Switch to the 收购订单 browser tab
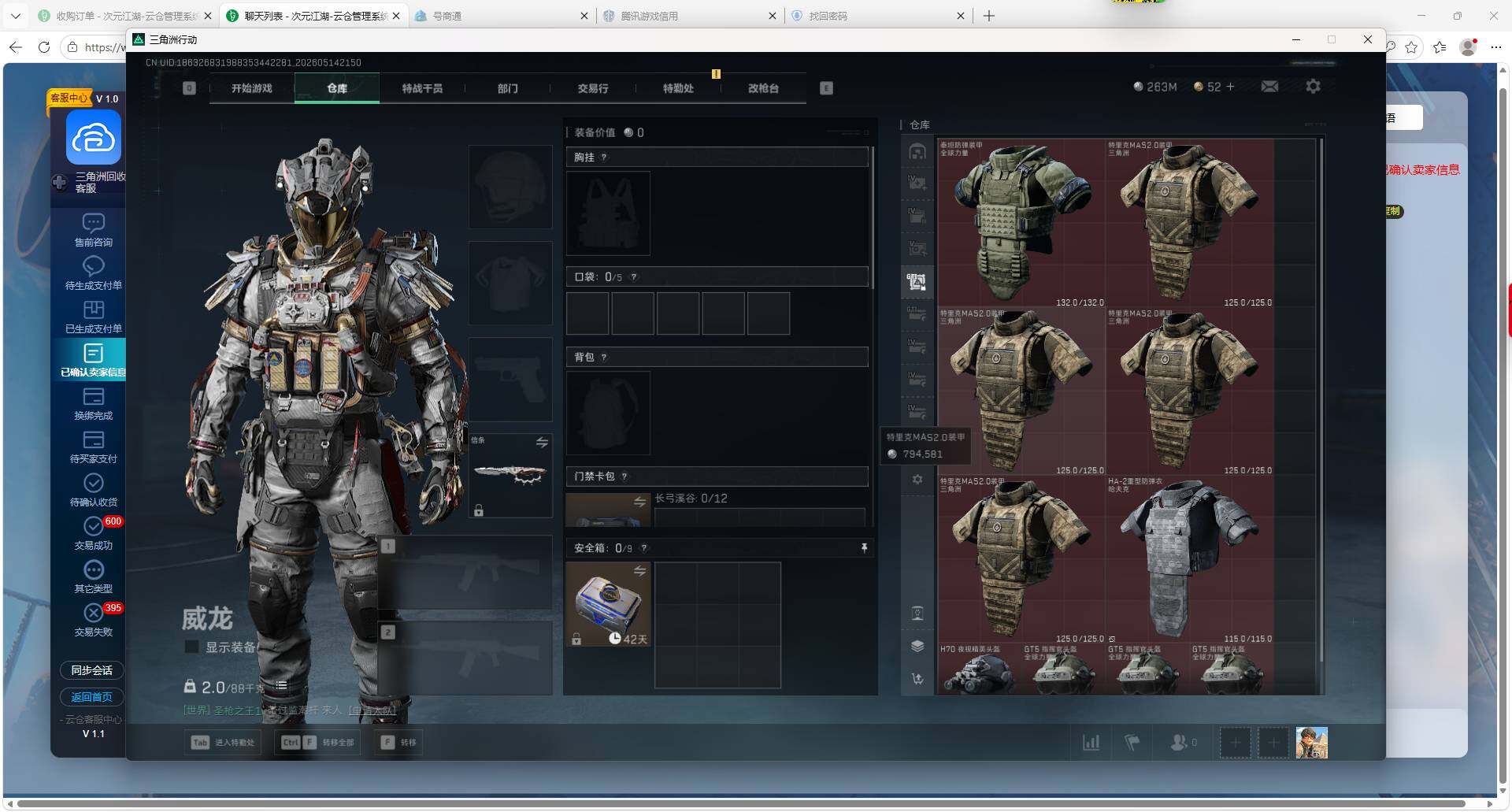1512x812 pixels. click(x=126, y=16)
